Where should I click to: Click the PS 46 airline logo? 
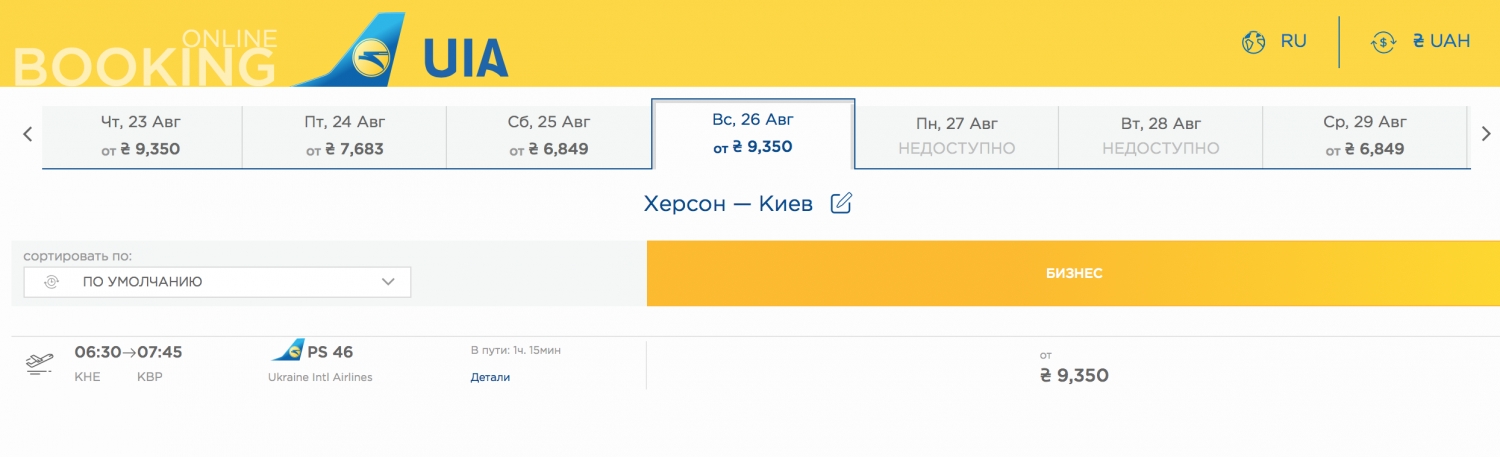[288, 351]
